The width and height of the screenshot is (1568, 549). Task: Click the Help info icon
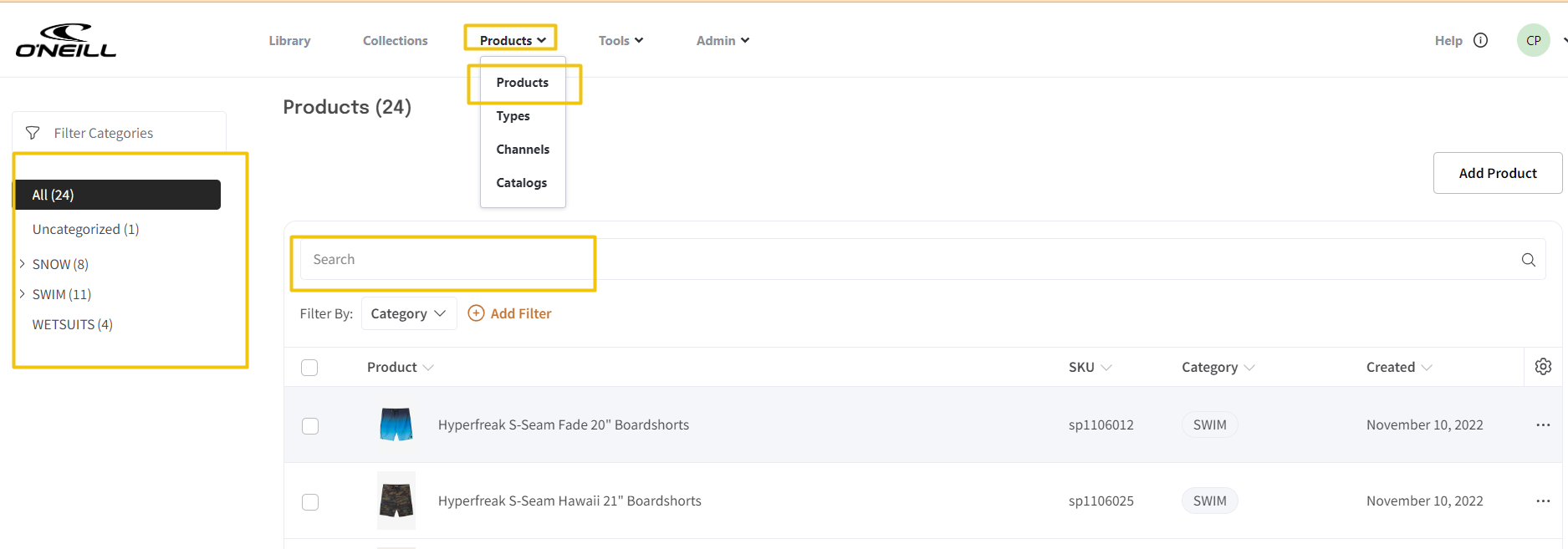[1480, 40]
